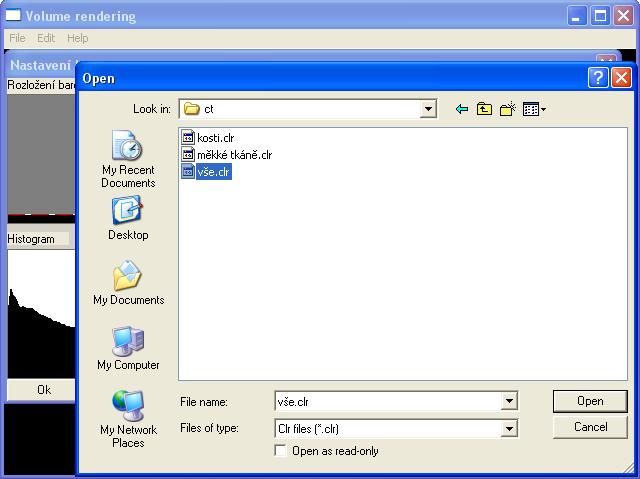Viewport: 640px width, 479px height.
Task: Go back using the green arrow icon
Action: (462, 109)
